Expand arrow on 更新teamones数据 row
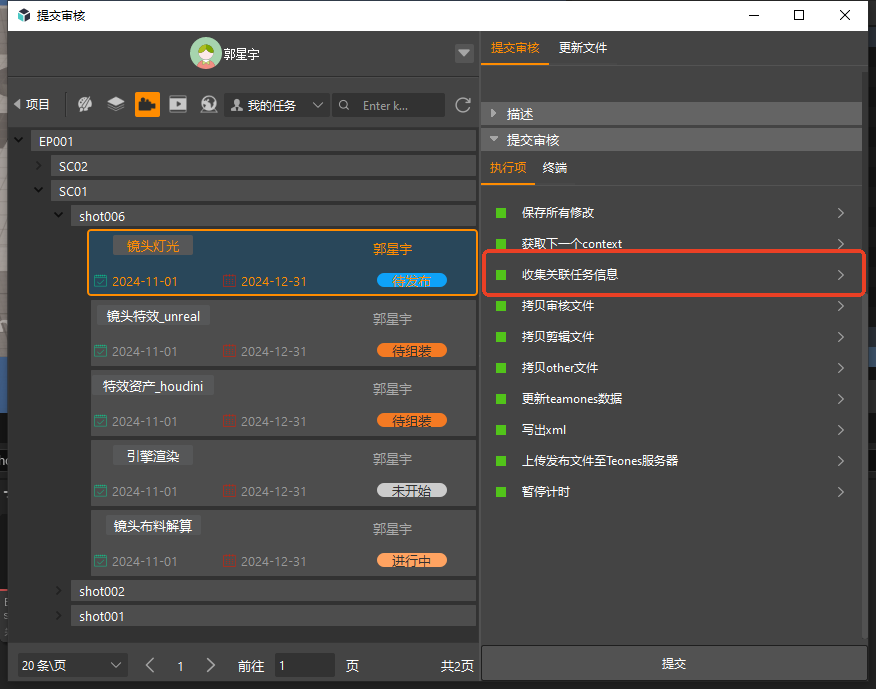The image size is (876, 689). (x=841, y=399)
